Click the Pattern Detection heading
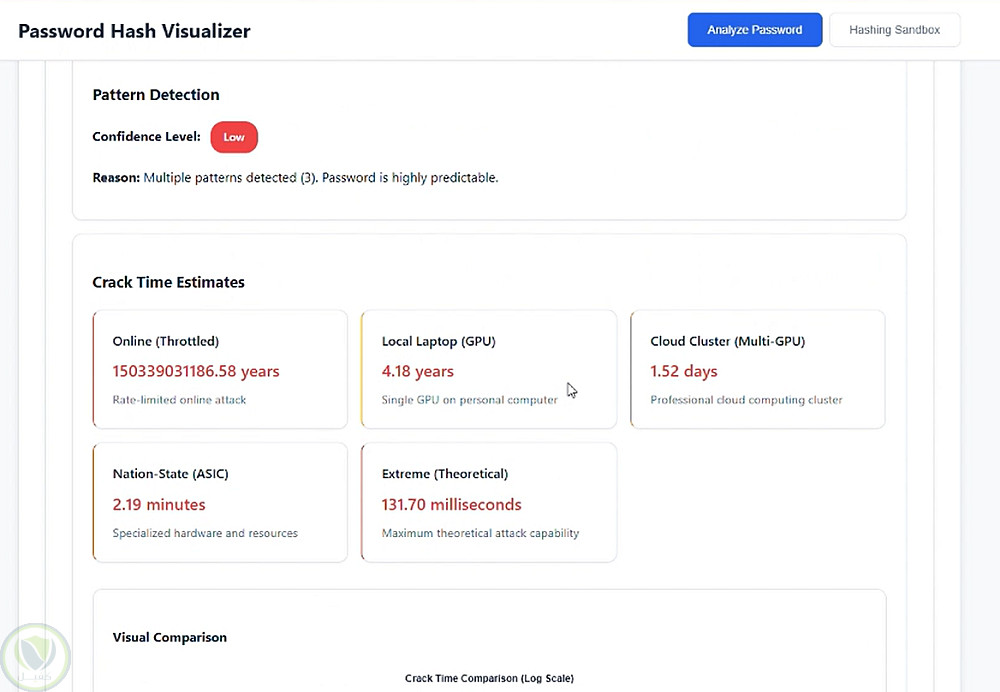 pos(156,95)
